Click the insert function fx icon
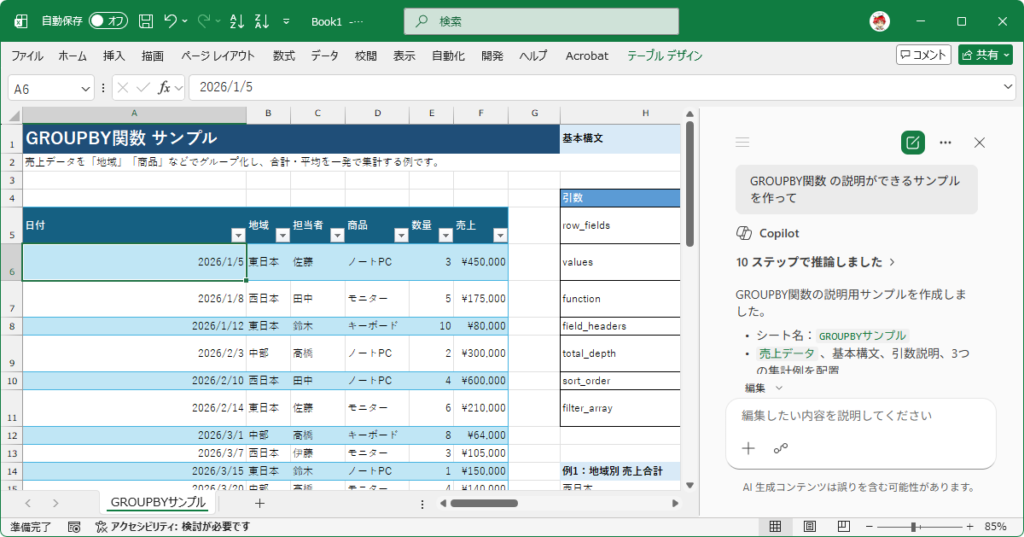The width and height of the screenshot is (1024, 537). tap(164, 88)
